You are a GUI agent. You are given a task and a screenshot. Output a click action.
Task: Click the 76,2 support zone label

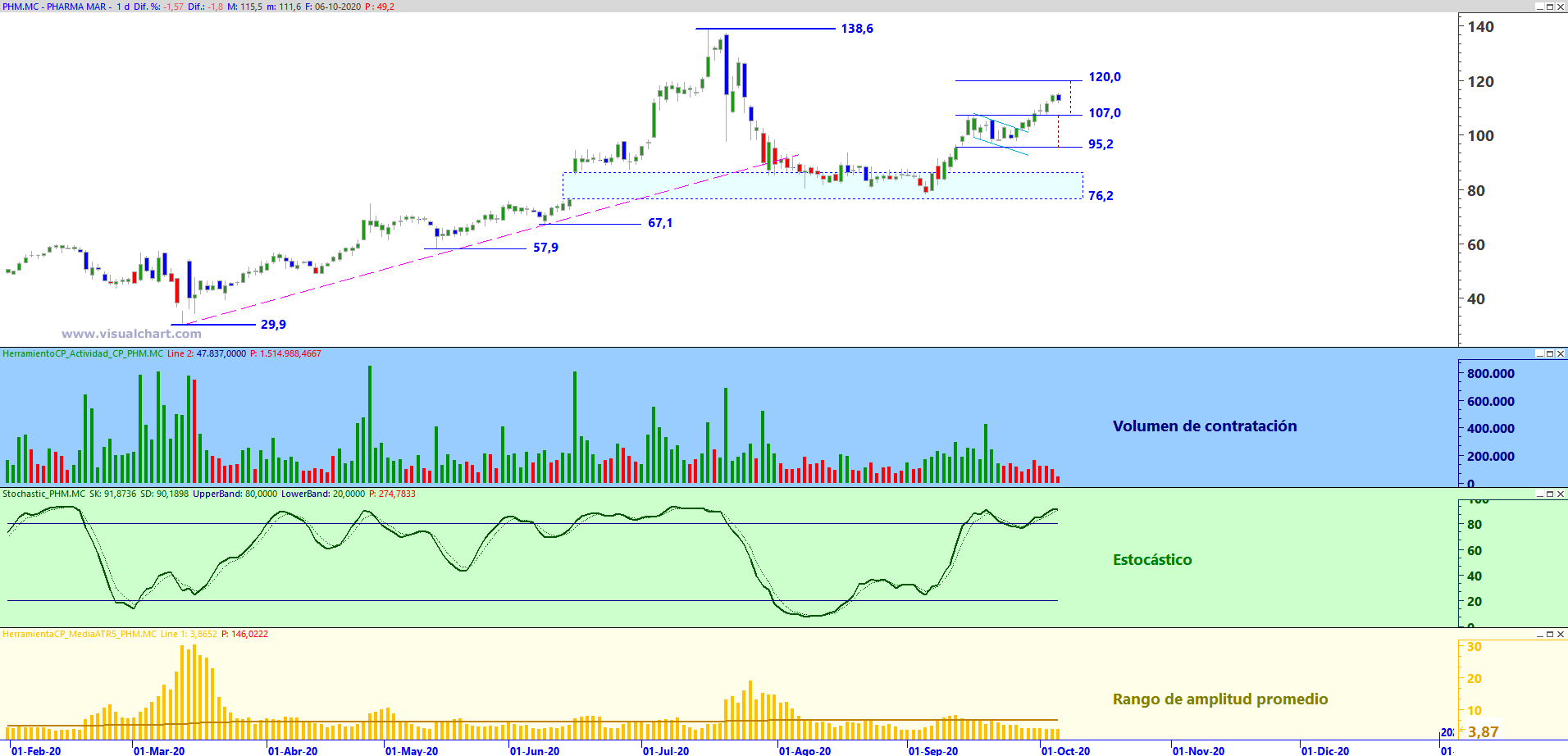pos(1101,196)
